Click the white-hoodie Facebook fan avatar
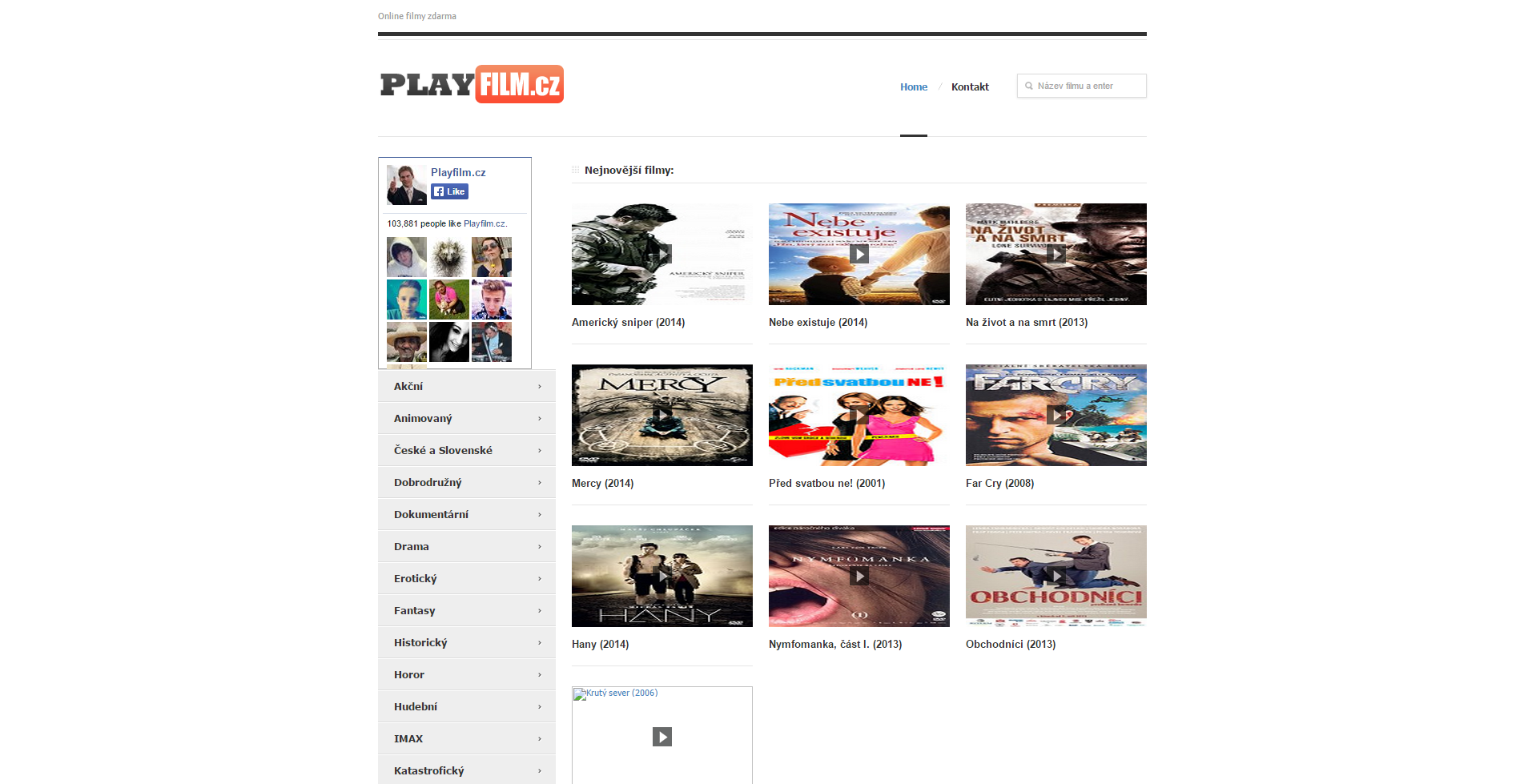 pos(407,257)
